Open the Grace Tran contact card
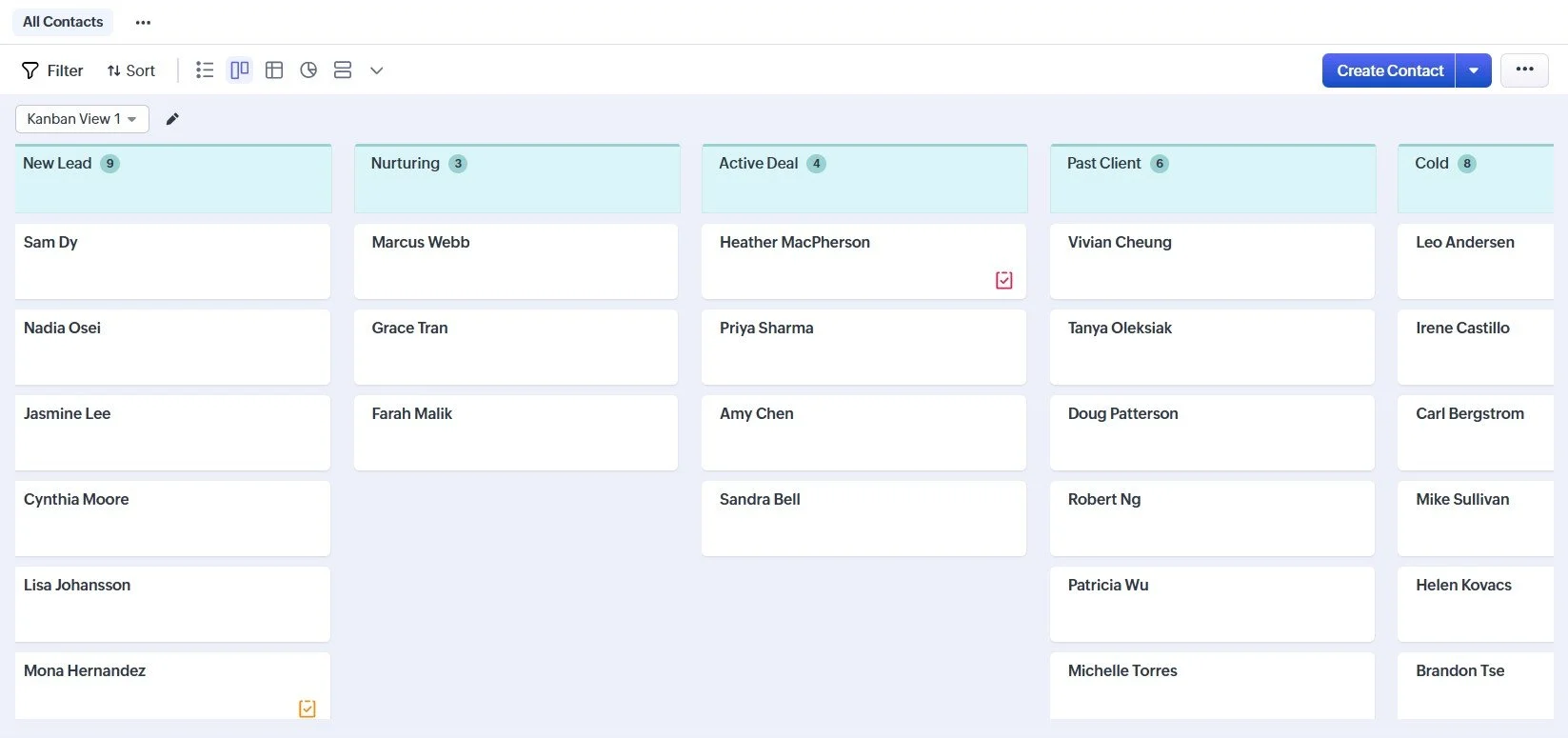Screen dimensions: 1568x738 [516, 348]
